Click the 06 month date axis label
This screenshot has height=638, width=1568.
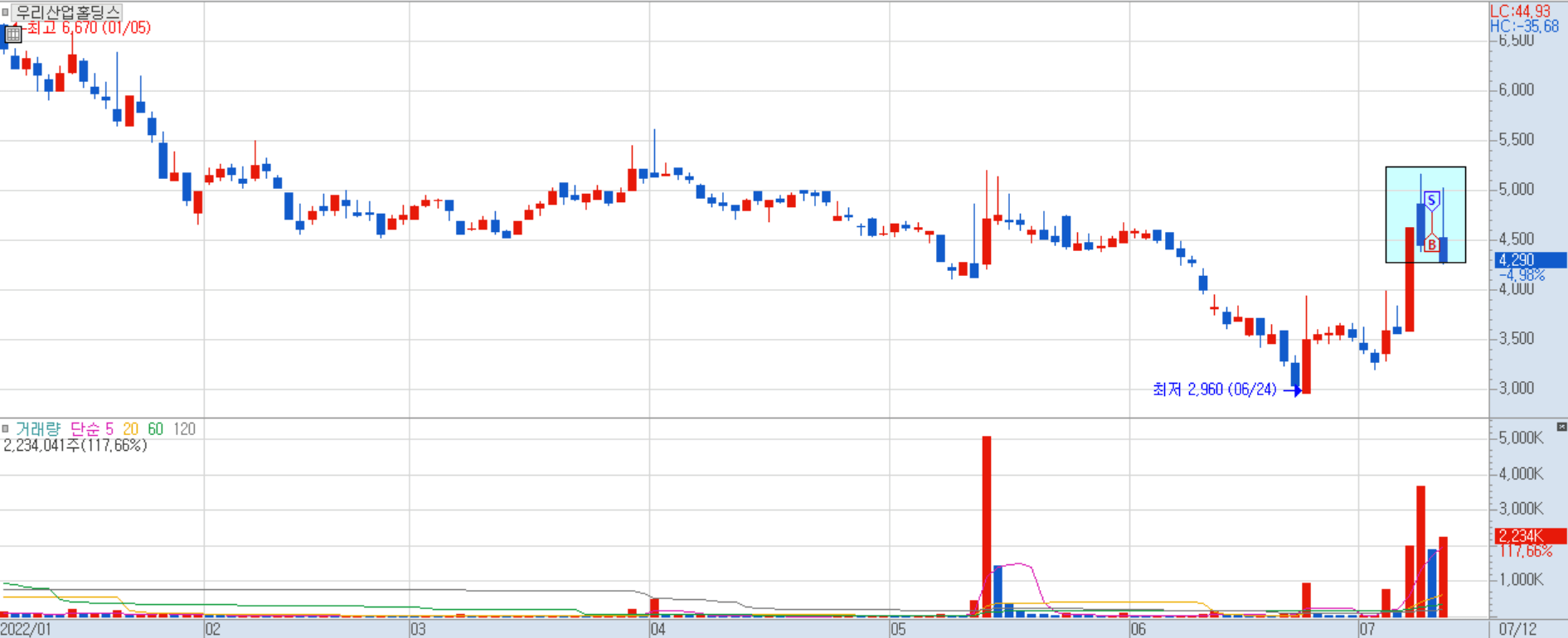(x=1138, y=629)
